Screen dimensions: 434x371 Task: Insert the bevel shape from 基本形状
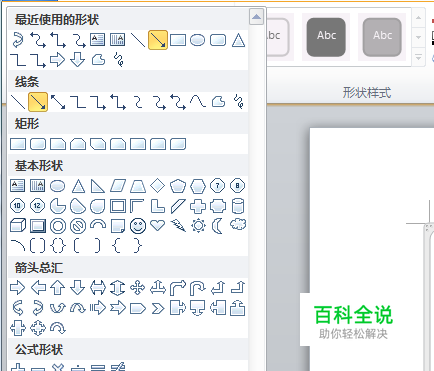tap(37, 226)
